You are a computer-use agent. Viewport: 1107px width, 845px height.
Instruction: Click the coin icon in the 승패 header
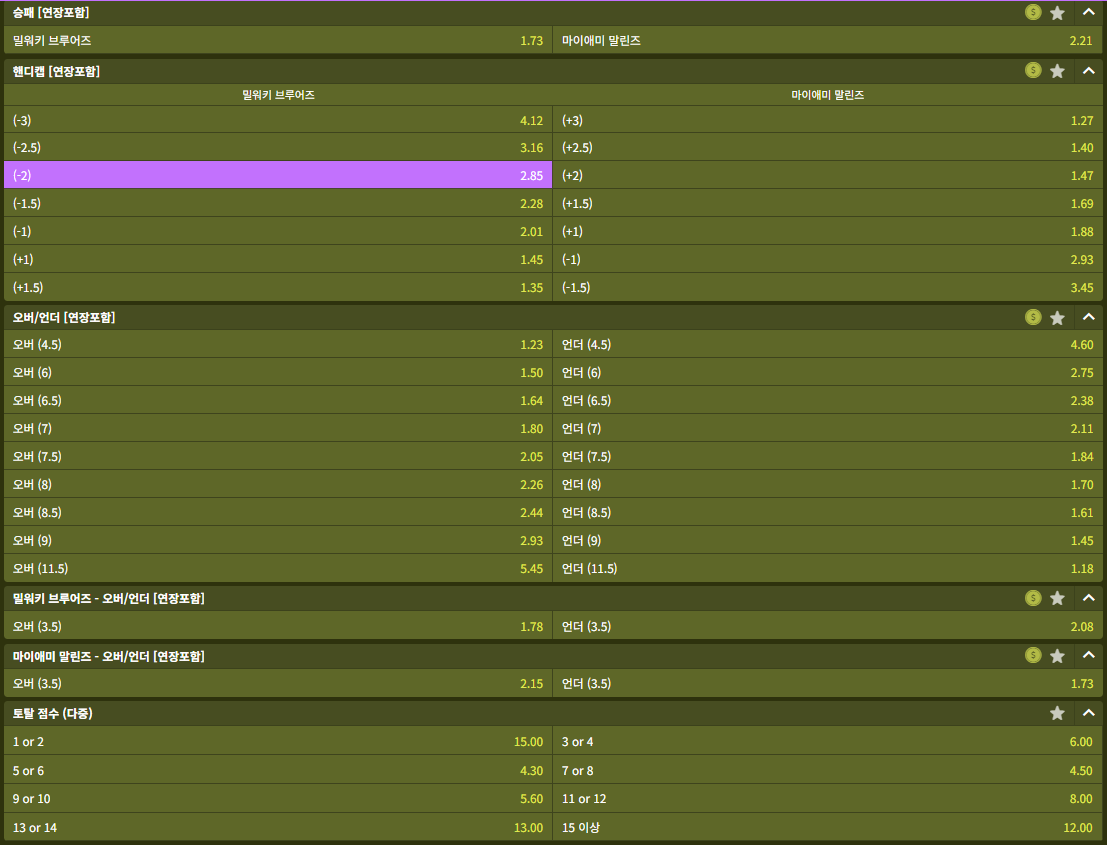coord(1033,12)
